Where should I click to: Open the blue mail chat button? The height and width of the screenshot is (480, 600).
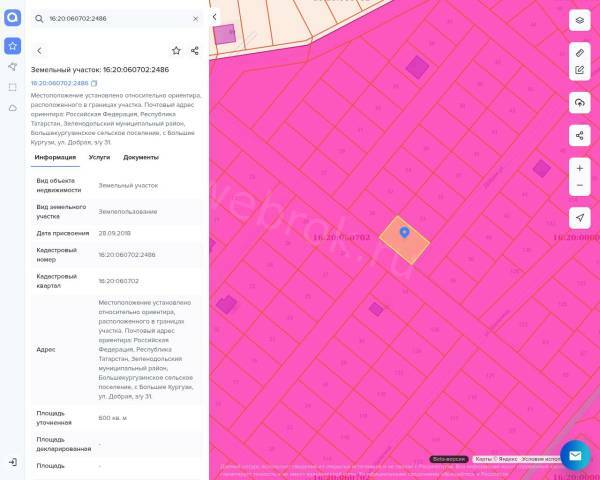(575, 456)
